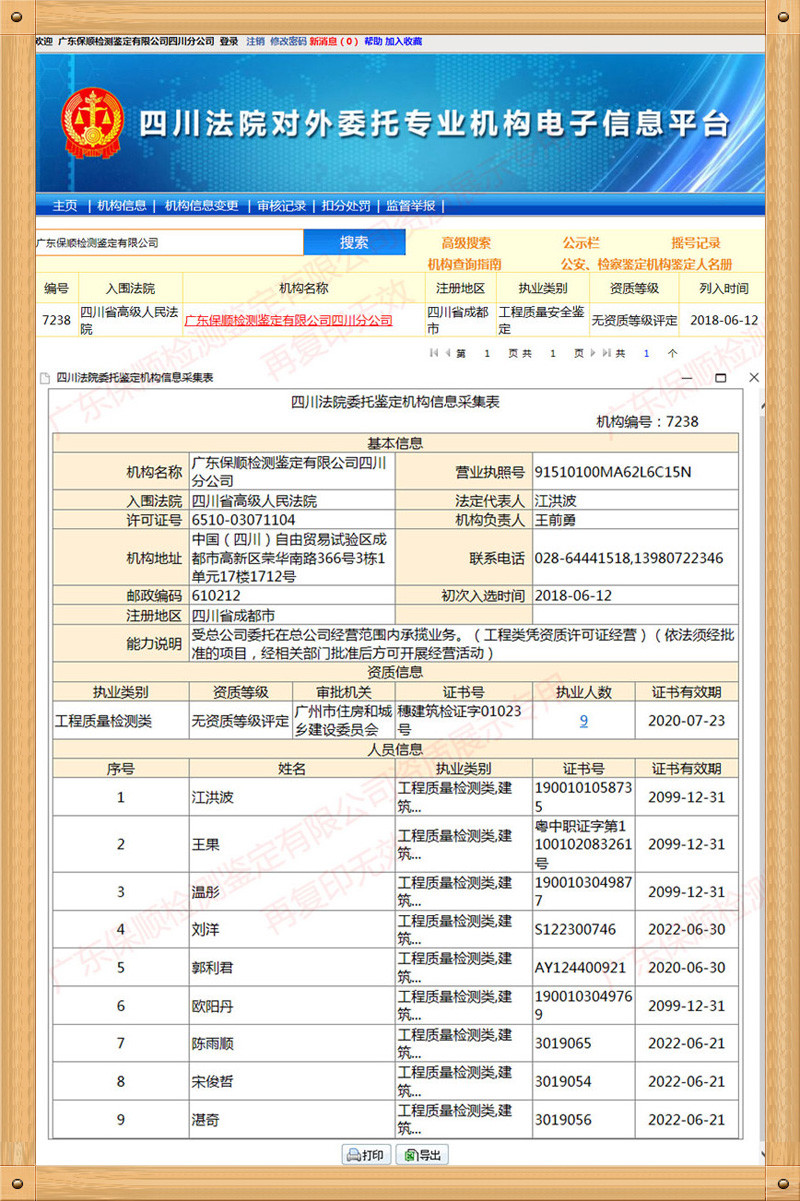The image size is (800, 1201).
Task: Go to next page arrow
Action: [593, 353]
